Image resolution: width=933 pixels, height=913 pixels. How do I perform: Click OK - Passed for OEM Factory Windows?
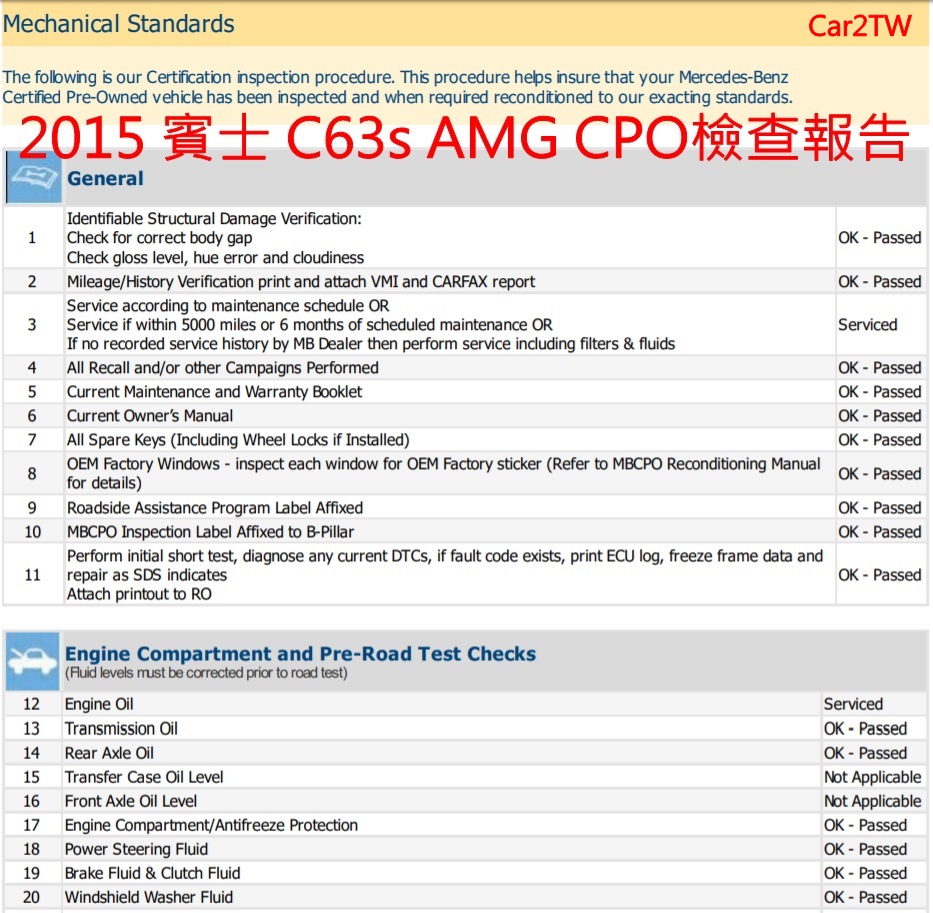point(879,474)
